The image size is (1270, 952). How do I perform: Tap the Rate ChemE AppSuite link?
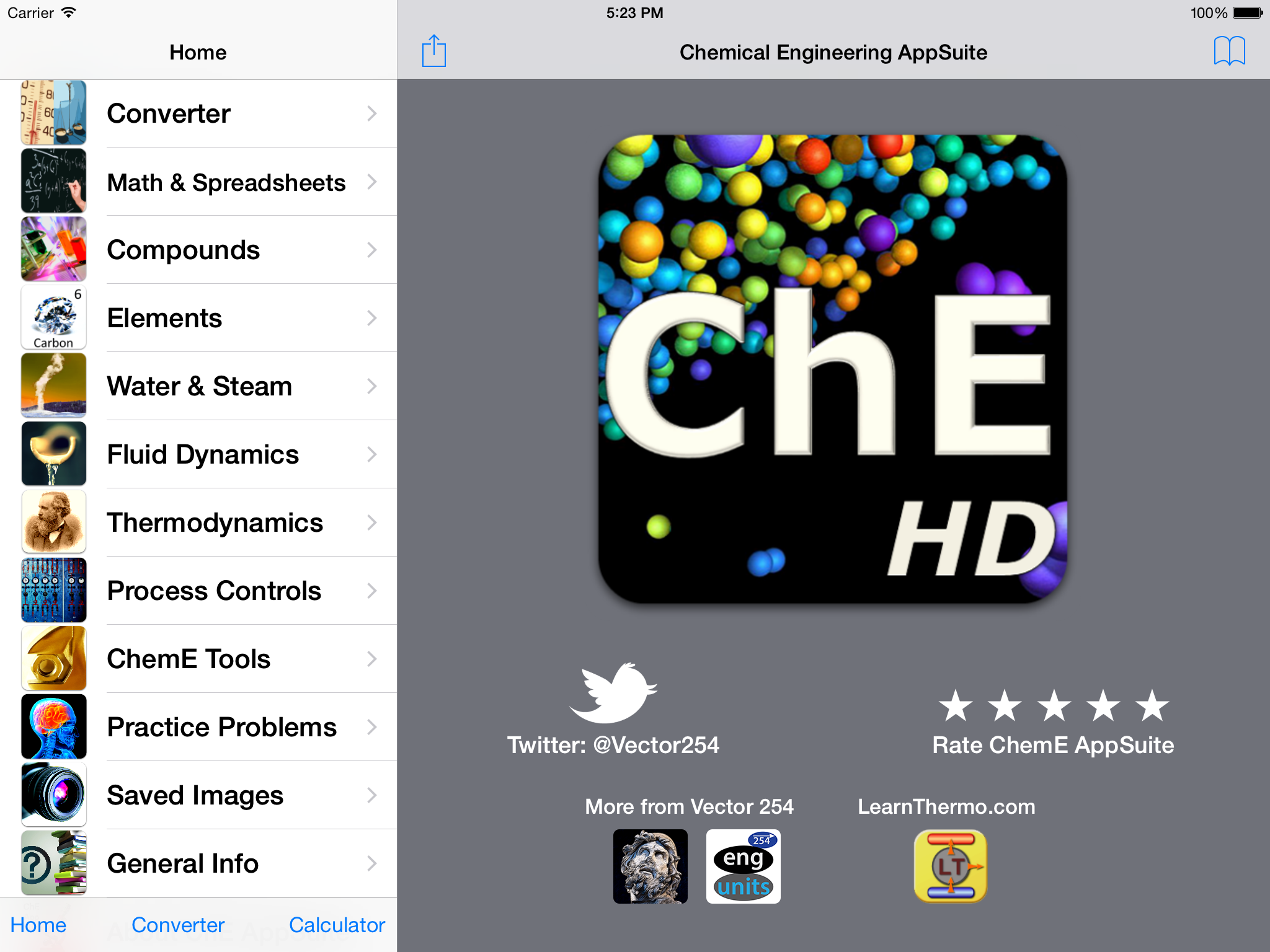pyautogui.click(x=1053, y=745)
